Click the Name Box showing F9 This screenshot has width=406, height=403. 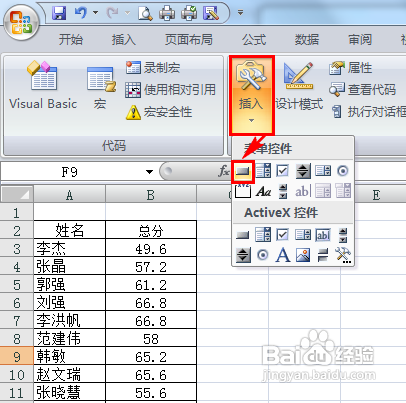(69, 172)
